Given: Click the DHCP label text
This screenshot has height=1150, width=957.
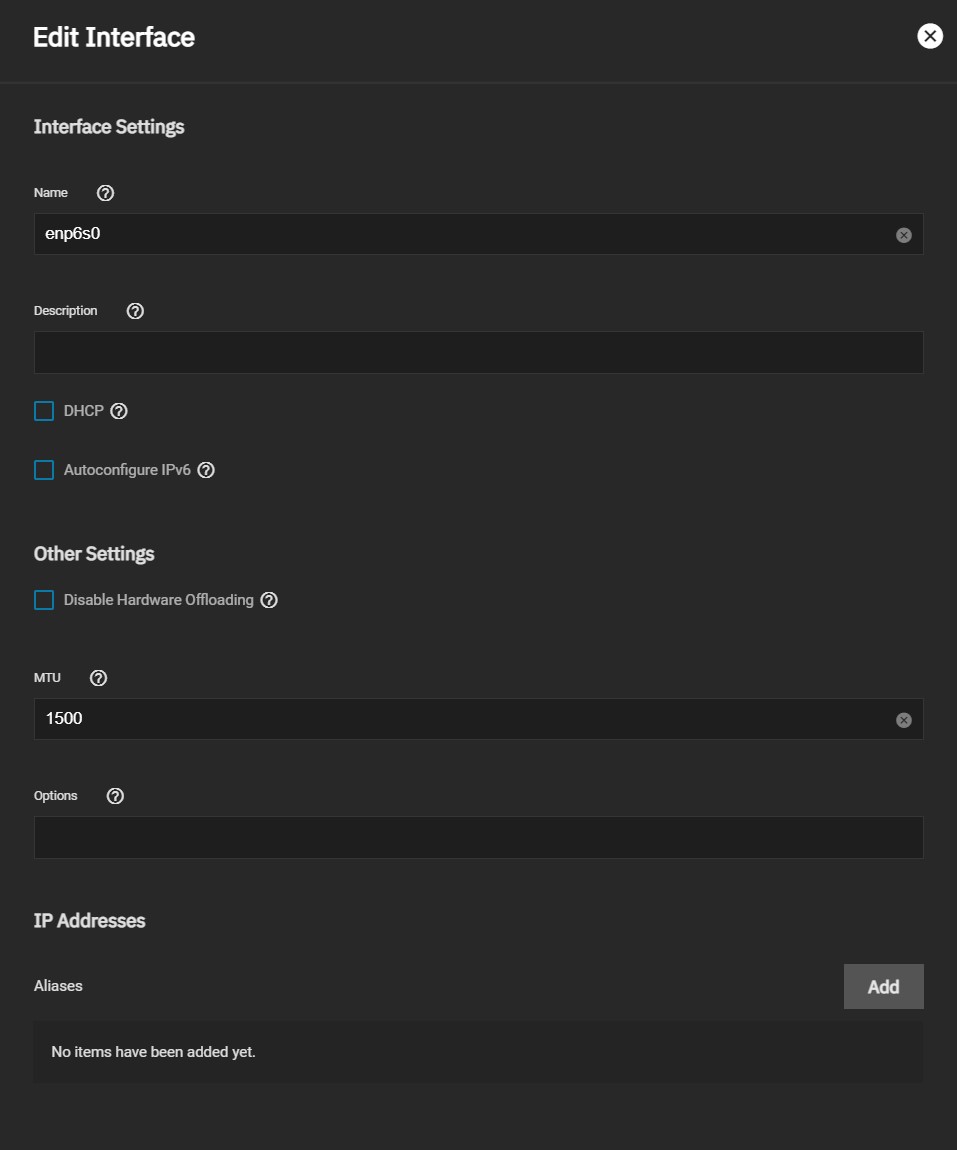Looking at the screenshot, I should (x=84, y=411).
